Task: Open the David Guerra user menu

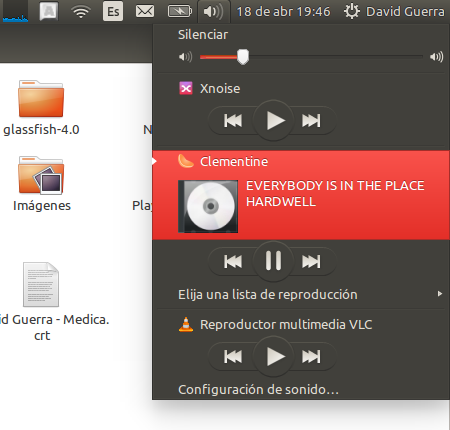Action: (x=405, y=12)
